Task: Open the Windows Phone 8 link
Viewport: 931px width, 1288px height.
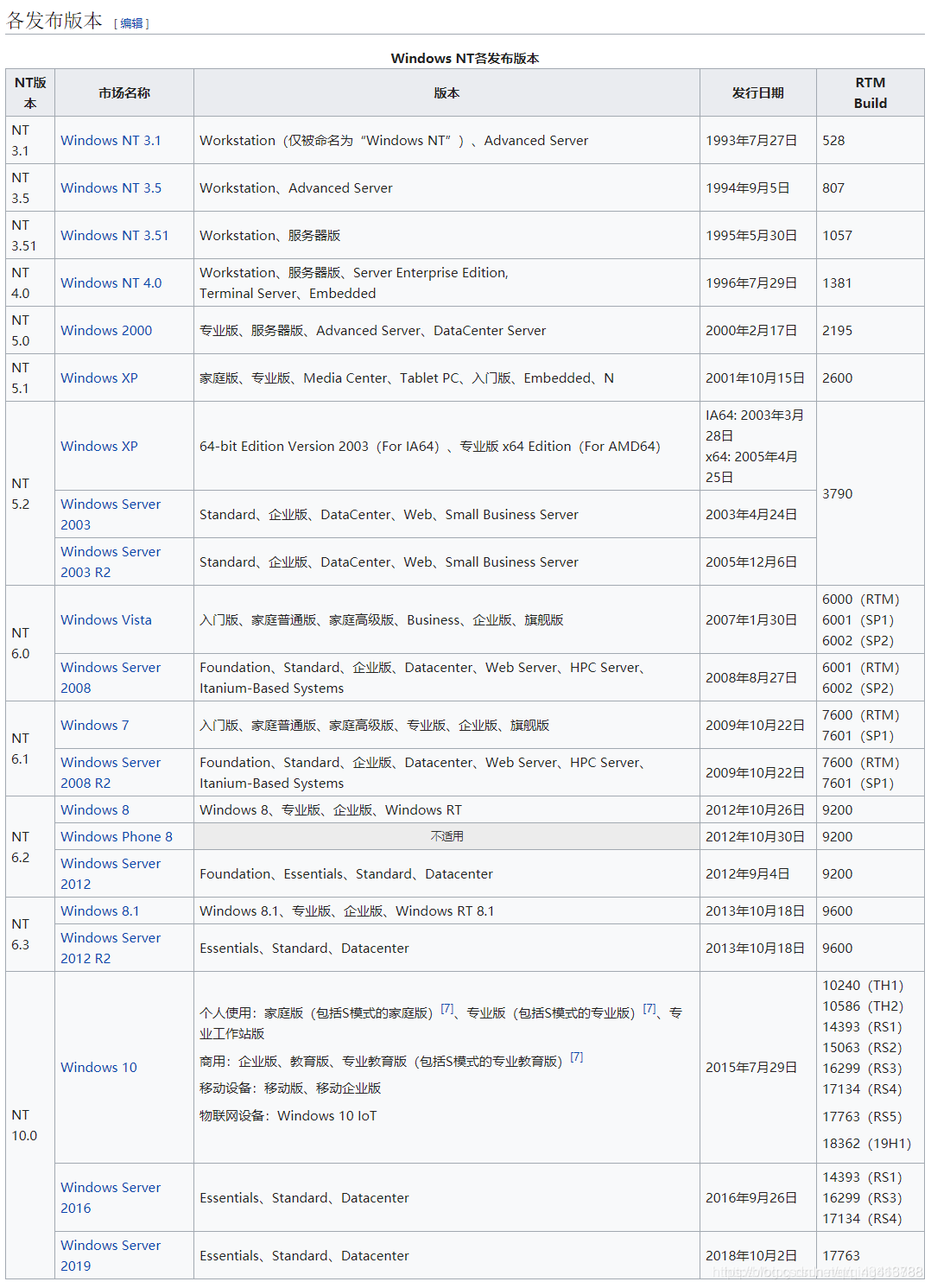Action: coord(117,837)
